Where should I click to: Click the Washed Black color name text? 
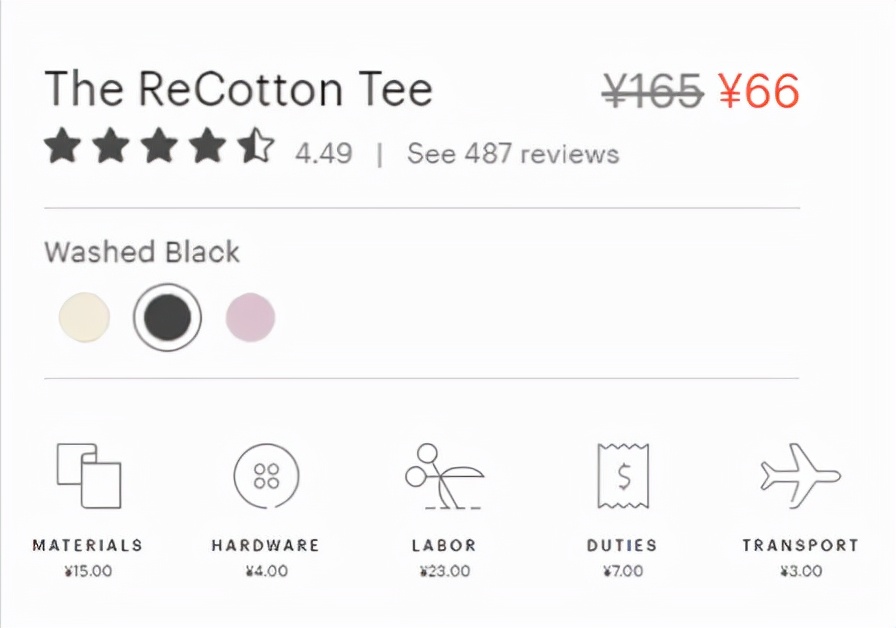[x=142, y=252]
